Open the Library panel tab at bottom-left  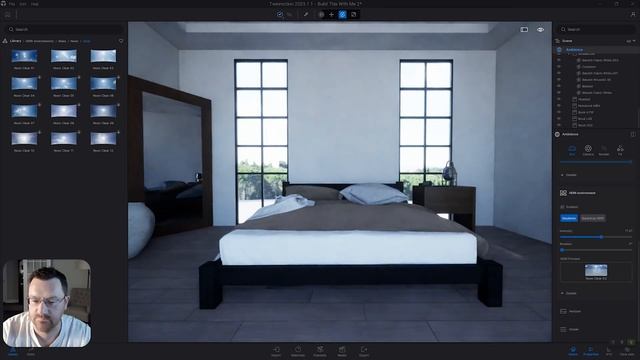click(x=13, y=351)
